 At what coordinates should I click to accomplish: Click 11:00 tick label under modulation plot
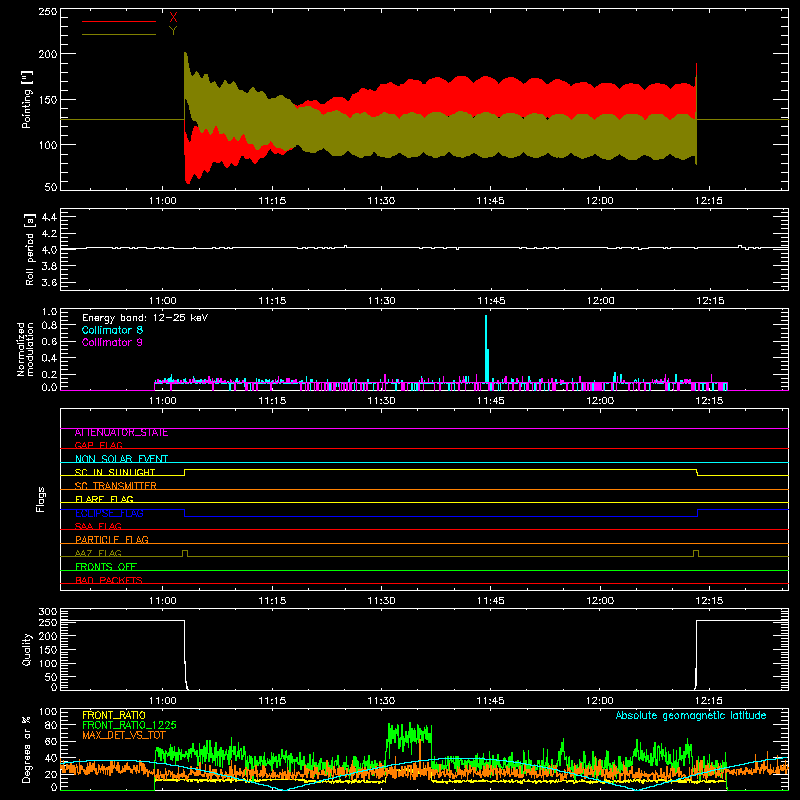point(163,401)
